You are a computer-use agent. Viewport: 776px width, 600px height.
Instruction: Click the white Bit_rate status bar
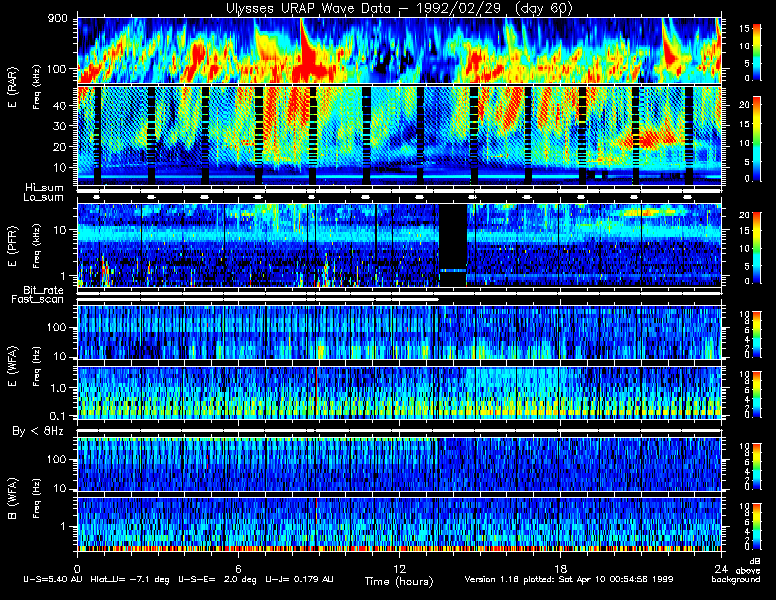[x=399, y=293]
